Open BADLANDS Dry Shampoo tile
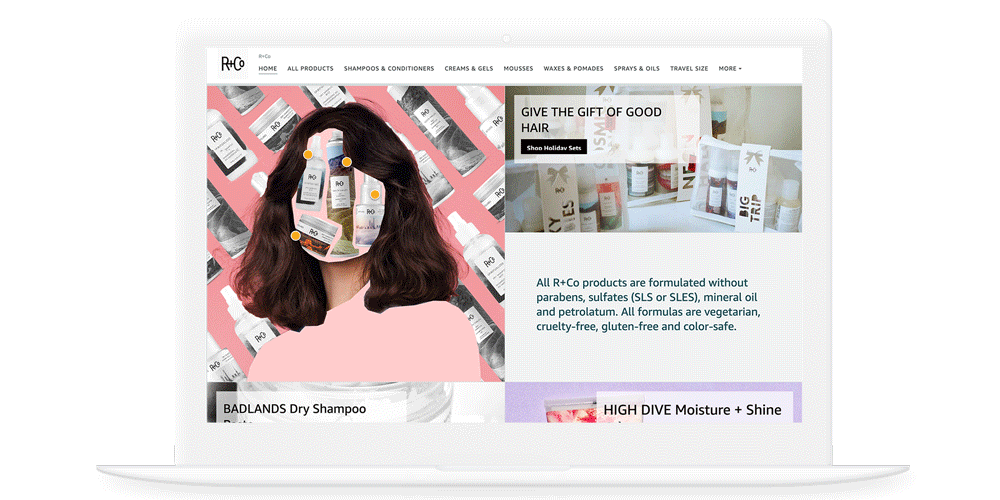 355,402
